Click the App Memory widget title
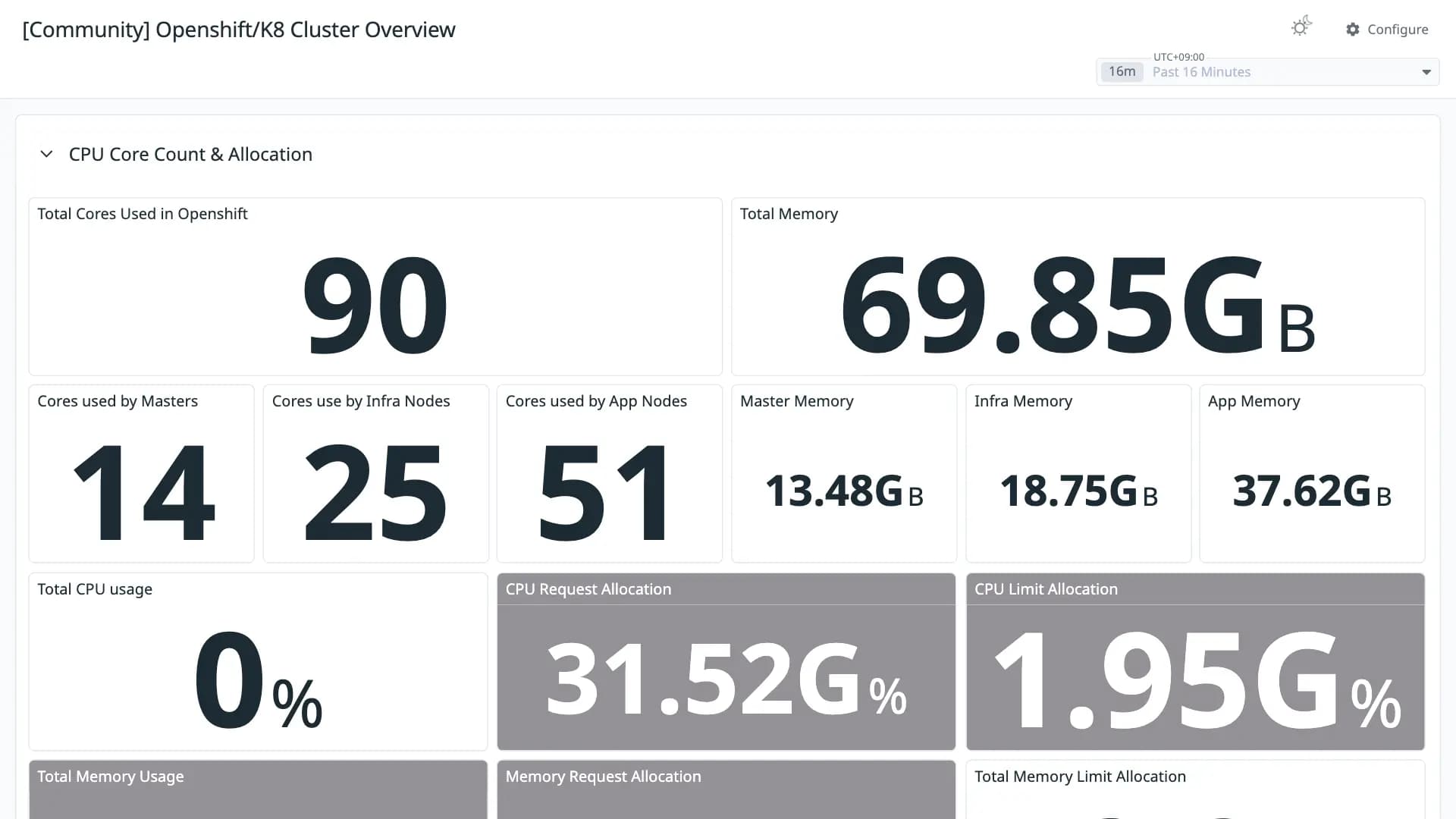The width and height of the screenshot is (1456, 819). pos(1254,401)
